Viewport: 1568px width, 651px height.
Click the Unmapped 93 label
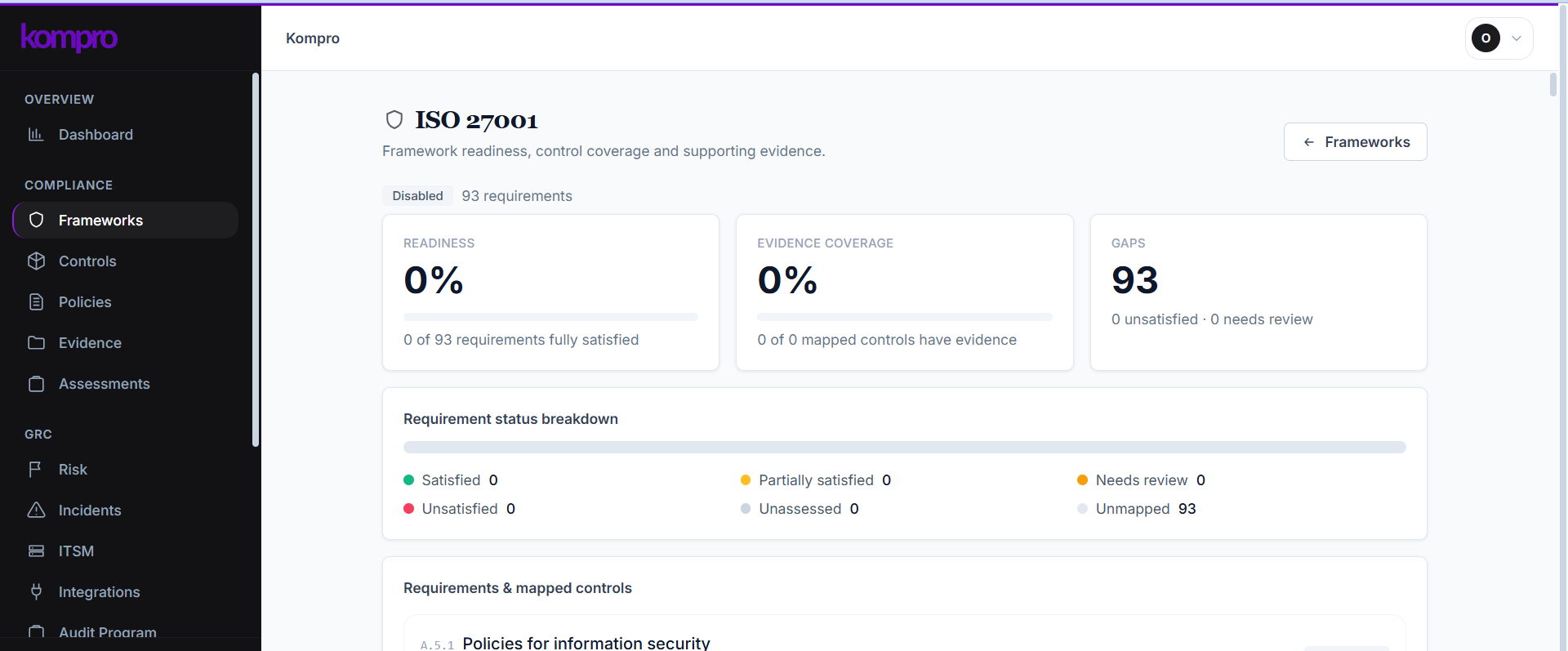[x=1146, y=509]
